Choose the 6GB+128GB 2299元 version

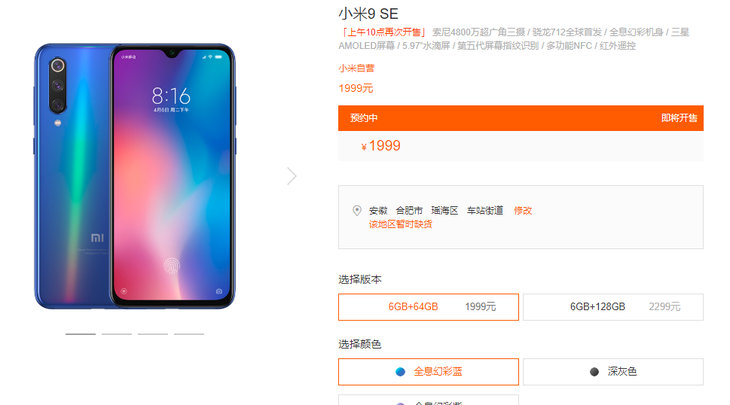(613, 307)
